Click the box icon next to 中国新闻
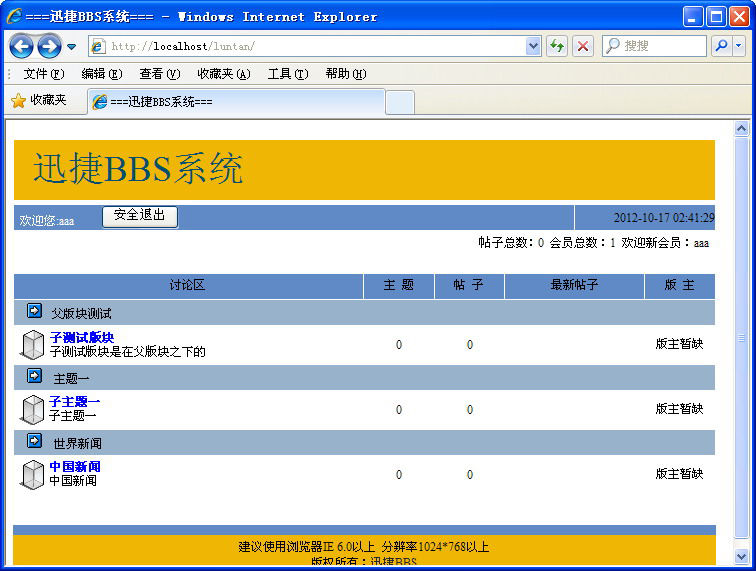The height and width of the screenshot is (571, 756). (32, 475)
